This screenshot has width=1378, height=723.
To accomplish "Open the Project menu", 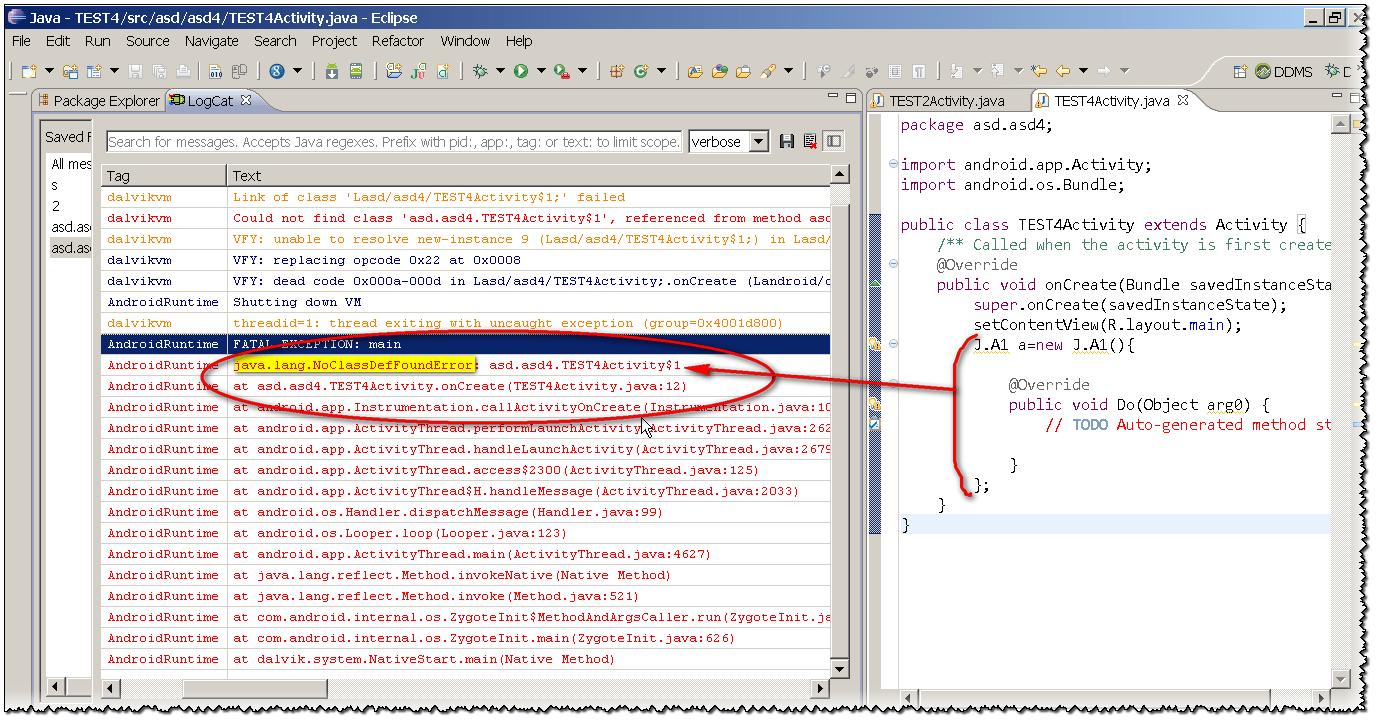I will (x=334, y=41).
